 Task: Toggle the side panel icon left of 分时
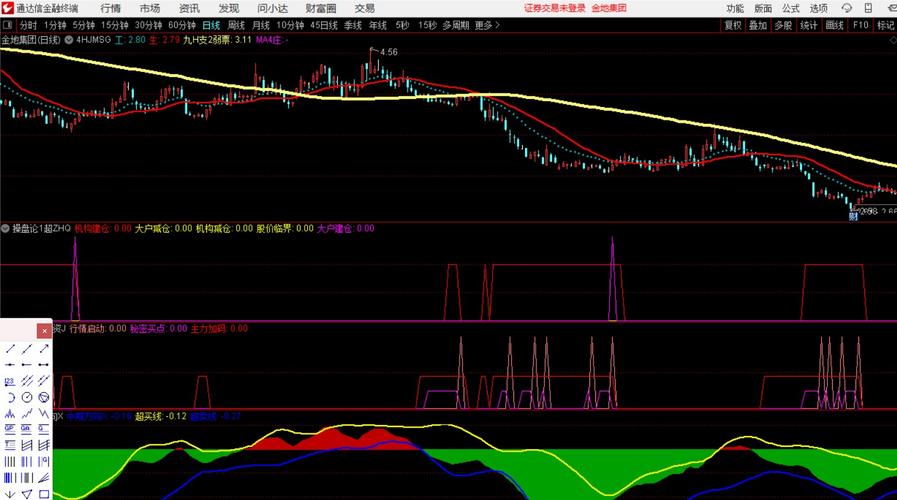(x=7, y=25)
